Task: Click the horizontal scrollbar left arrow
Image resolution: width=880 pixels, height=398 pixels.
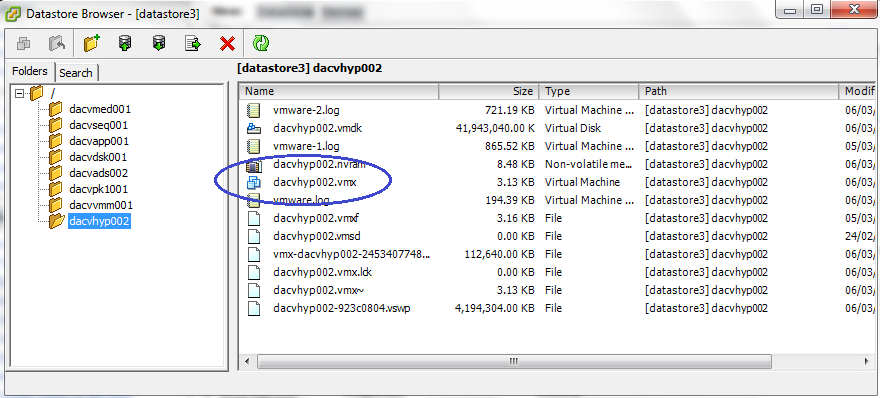Action: point(246,362)
